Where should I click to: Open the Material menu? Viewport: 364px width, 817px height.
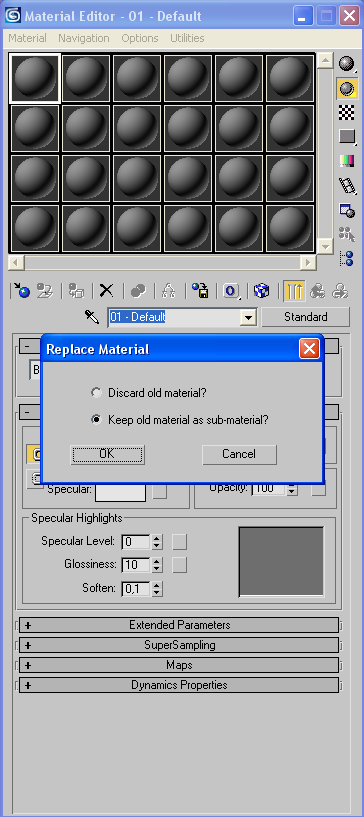(x=27, y=38)
